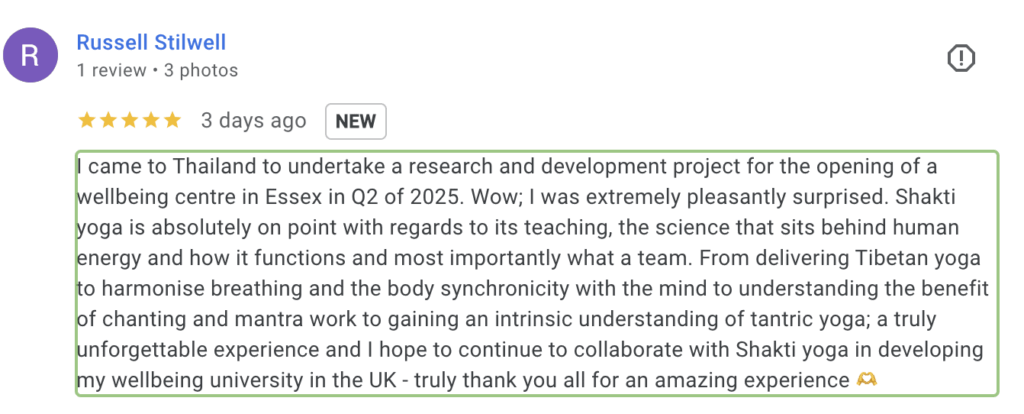Screen dimensions: 1024x414
Task: Select the fifth yellow rating star
Action: [x=173, y=121]
